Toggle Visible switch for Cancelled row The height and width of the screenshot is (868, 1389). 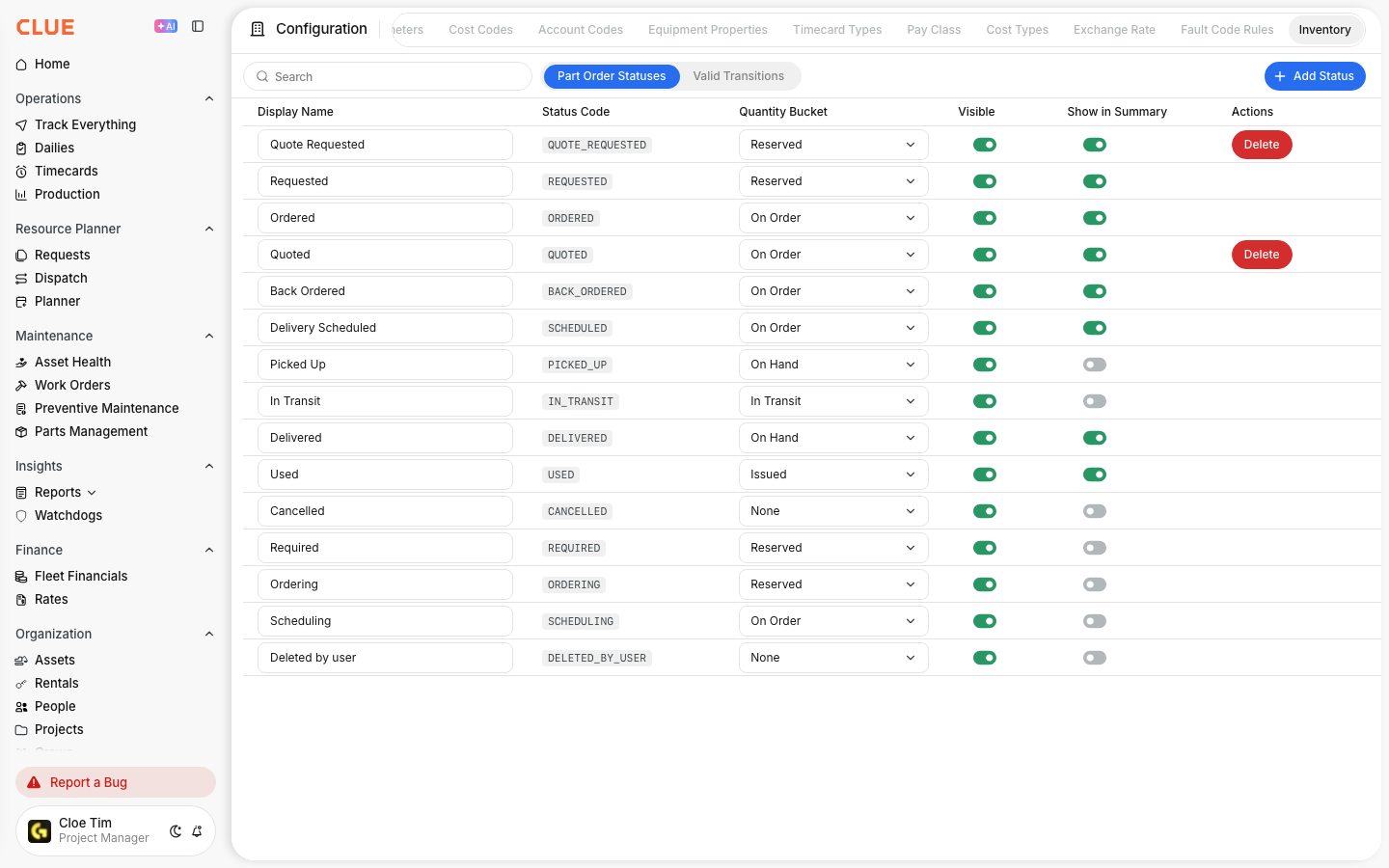[985, 511]
